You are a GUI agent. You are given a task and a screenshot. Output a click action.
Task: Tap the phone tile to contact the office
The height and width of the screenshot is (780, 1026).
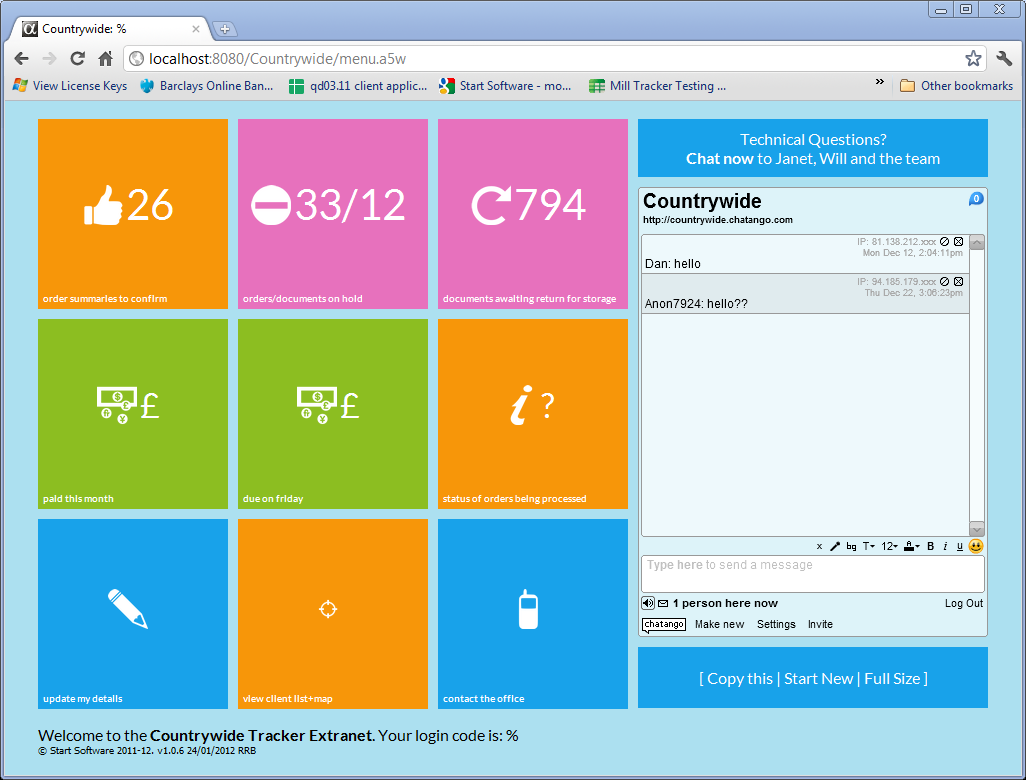pyautogui.click(x=532, y=613)
